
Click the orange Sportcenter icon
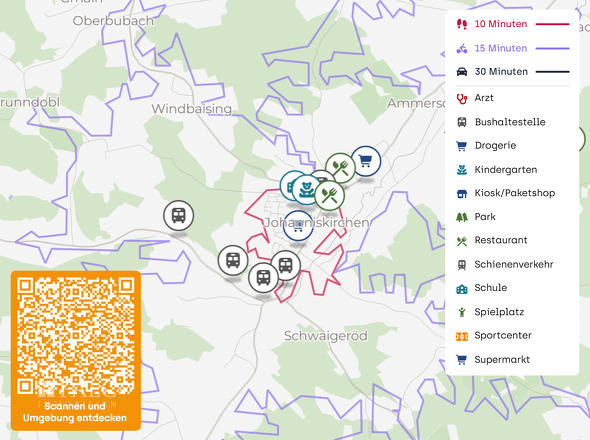tap(462, 336)
